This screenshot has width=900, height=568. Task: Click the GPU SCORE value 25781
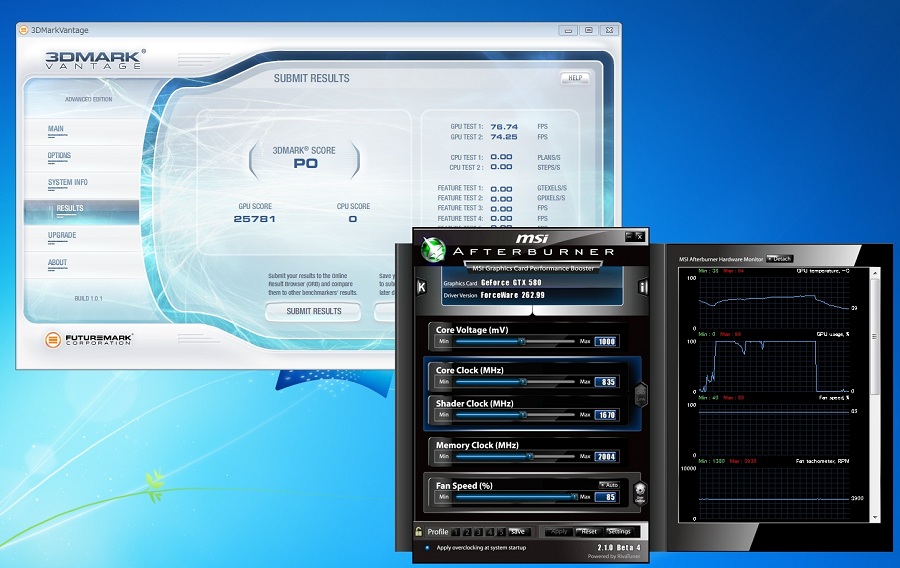point(254,219)
